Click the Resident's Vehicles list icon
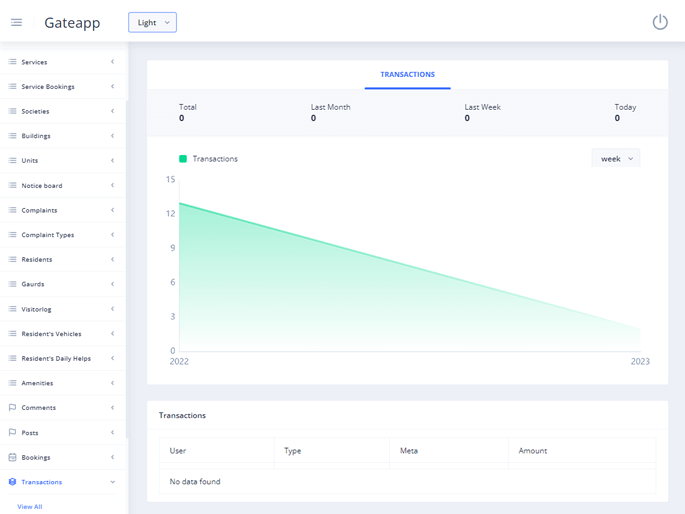Image resolution: width=685 pixels, height=514 pixels. 12,334
